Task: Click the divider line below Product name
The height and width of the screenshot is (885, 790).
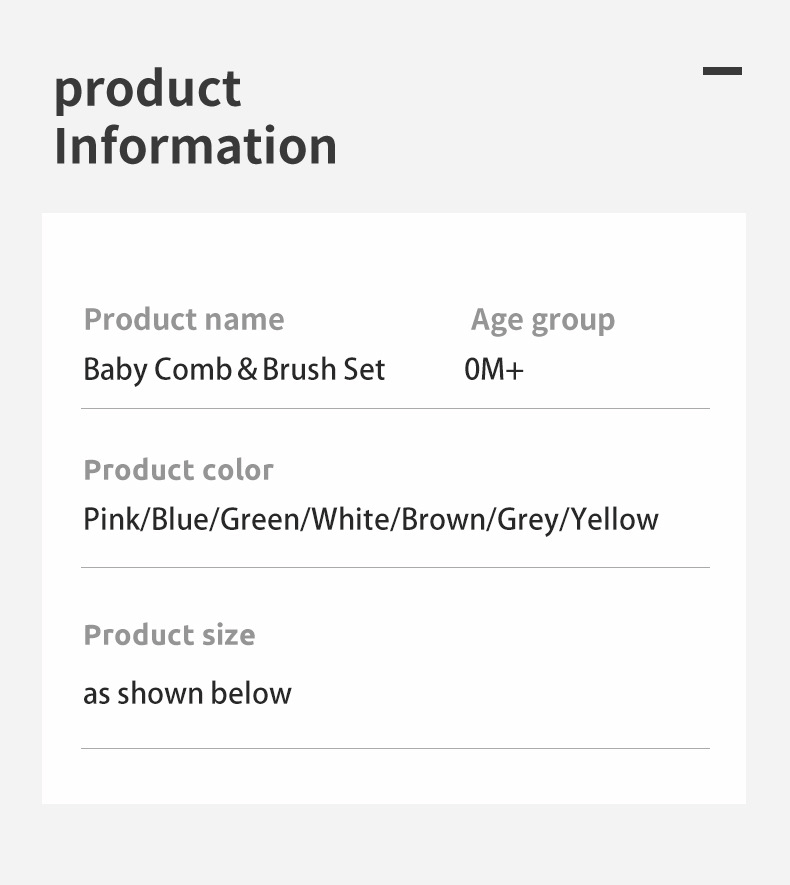Action: tap(395, 409)
